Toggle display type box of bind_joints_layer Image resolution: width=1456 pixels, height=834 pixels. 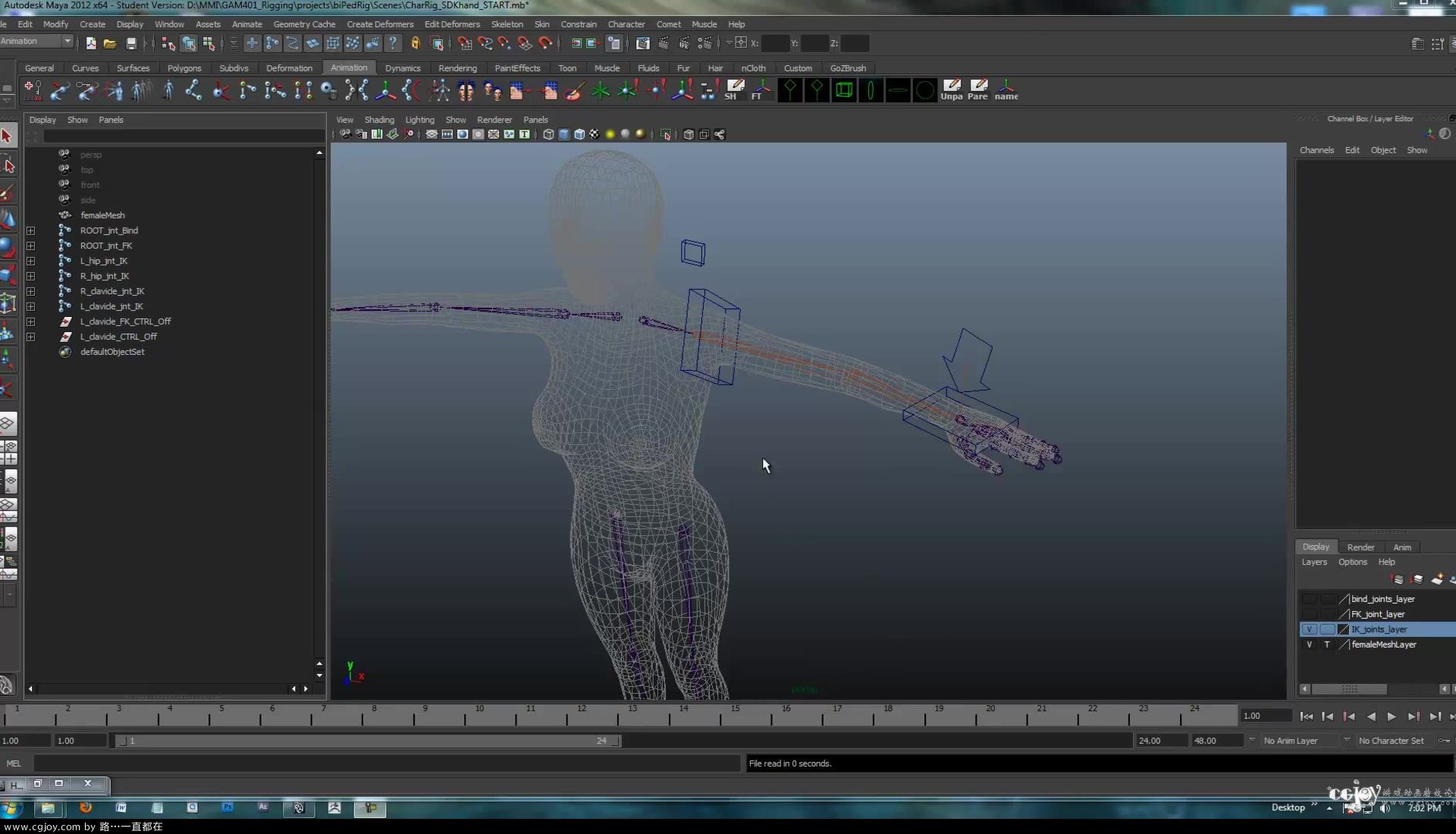tap(1327, 599)
